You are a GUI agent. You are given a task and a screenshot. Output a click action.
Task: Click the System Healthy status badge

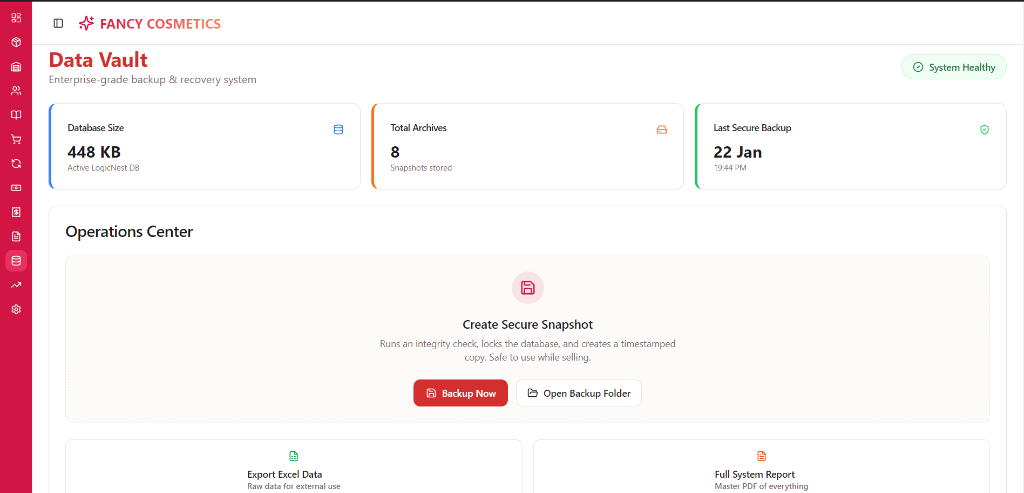tap(953, 67)
